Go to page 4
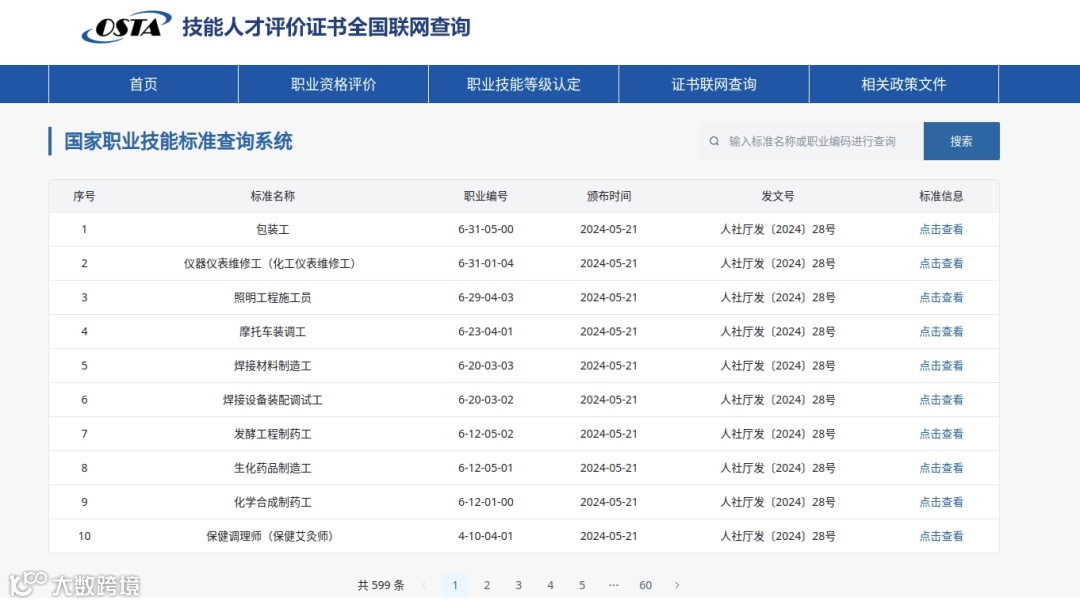Screen dimensions: 1080x605 pos(550,585)
